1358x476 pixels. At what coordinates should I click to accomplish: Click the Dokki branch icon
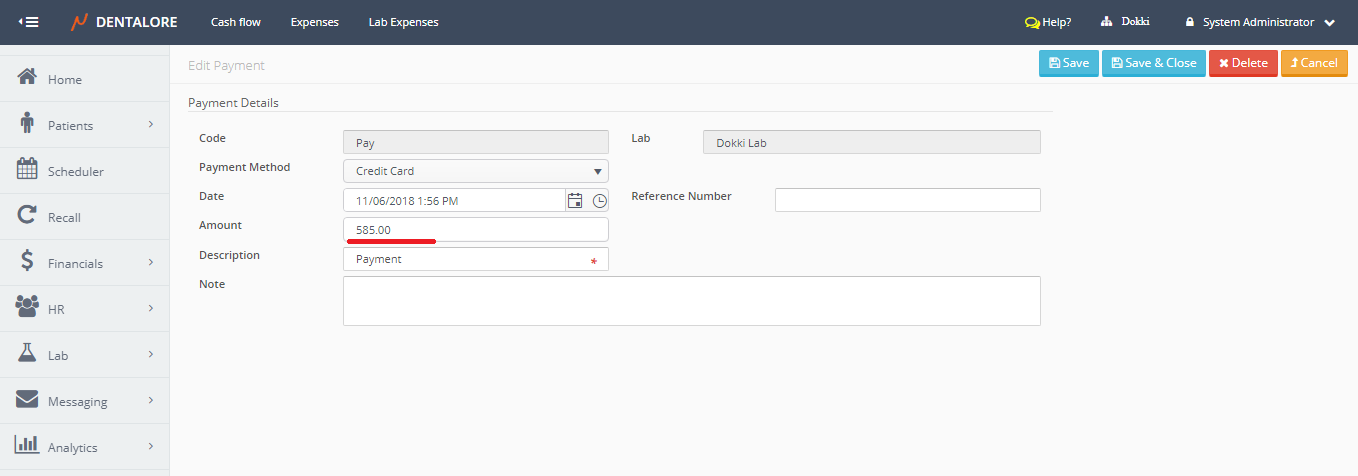1107,22
